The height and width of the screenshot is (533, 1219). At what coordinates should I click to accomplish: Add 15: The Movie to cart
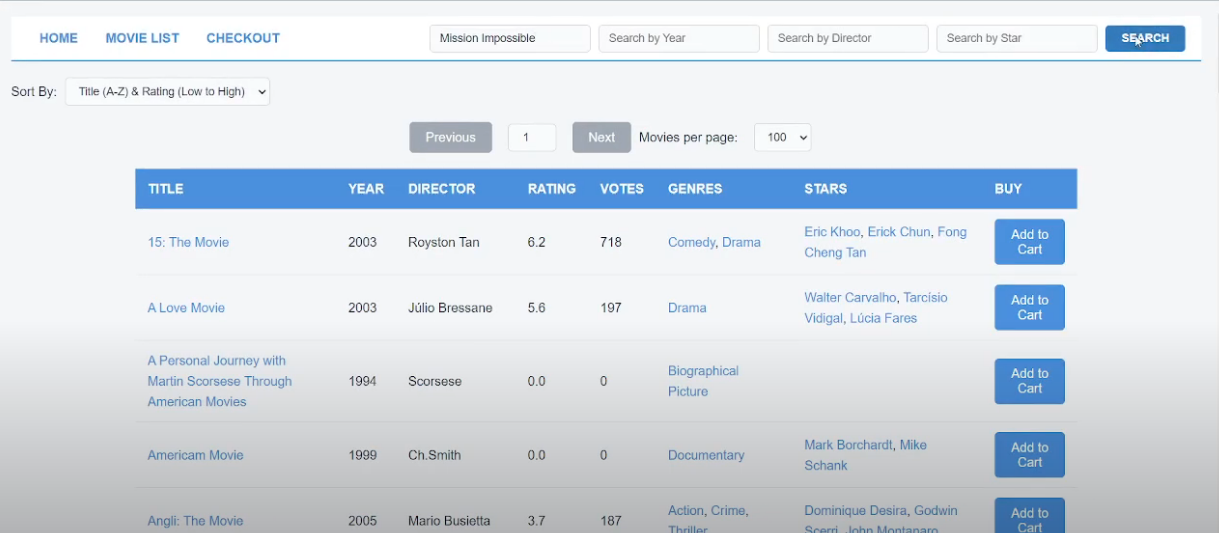point(1029,242)
